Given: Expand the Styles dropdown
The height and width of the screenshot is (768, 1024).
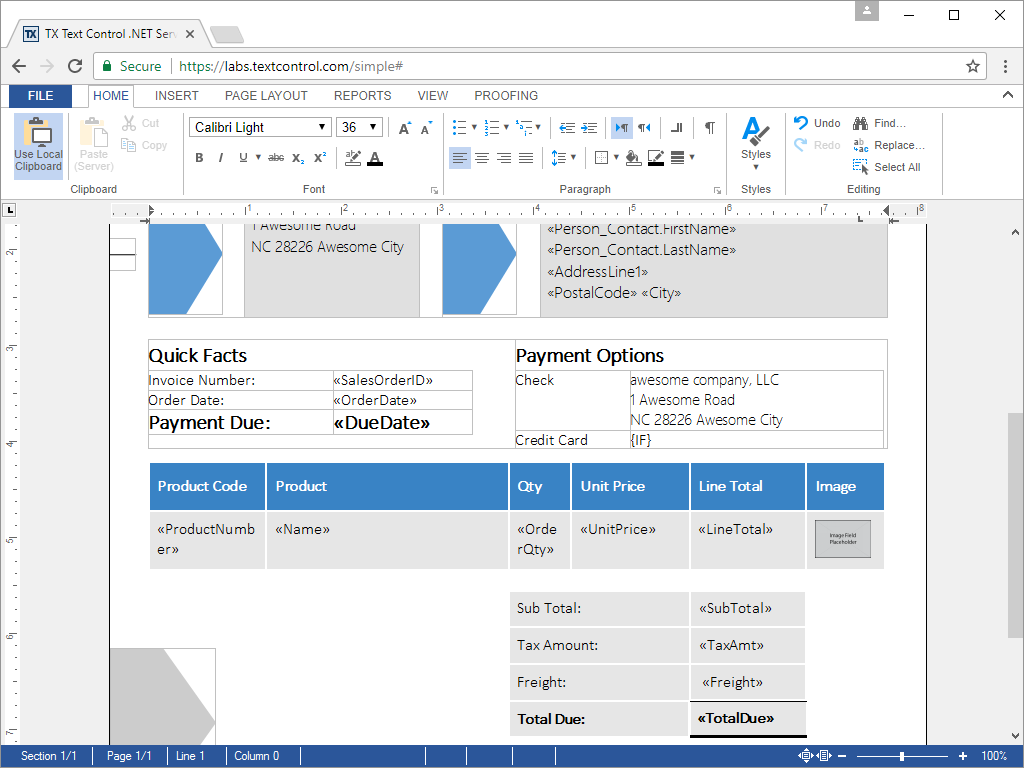Looking at the screenshot, I should (756, 145).
